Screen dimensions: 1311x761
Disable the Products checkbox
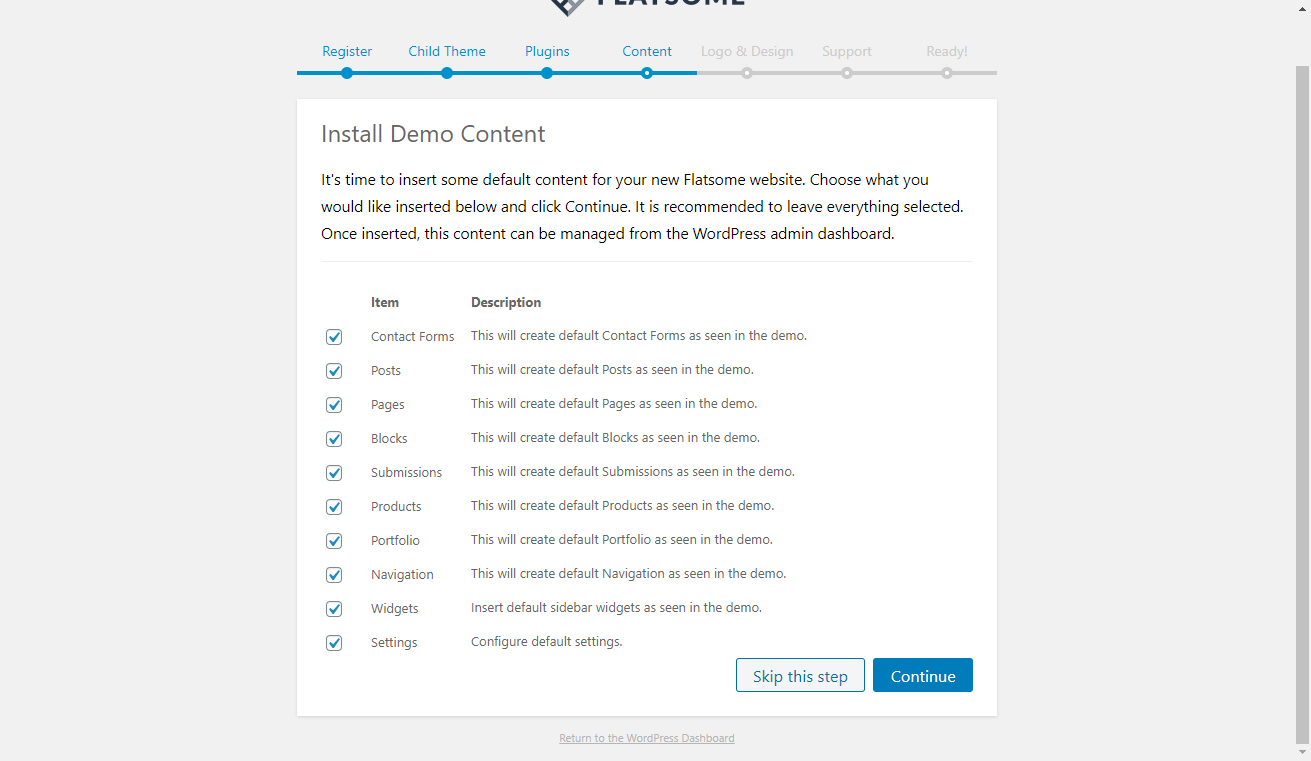coord(334,507)
